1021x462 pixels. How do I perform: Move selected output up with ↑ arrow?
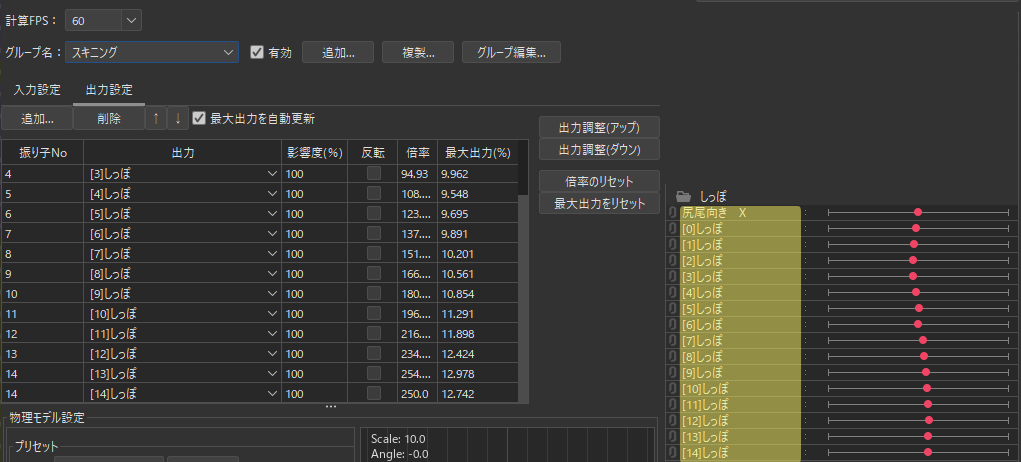coord(155,119)
